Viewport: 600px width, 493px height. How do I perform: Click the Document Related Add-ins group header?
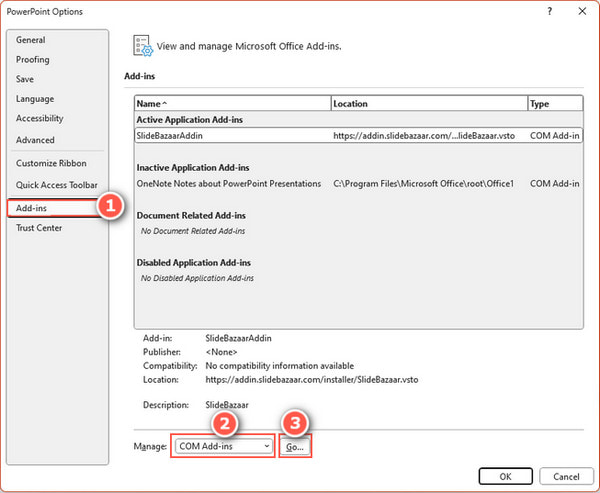191,215
